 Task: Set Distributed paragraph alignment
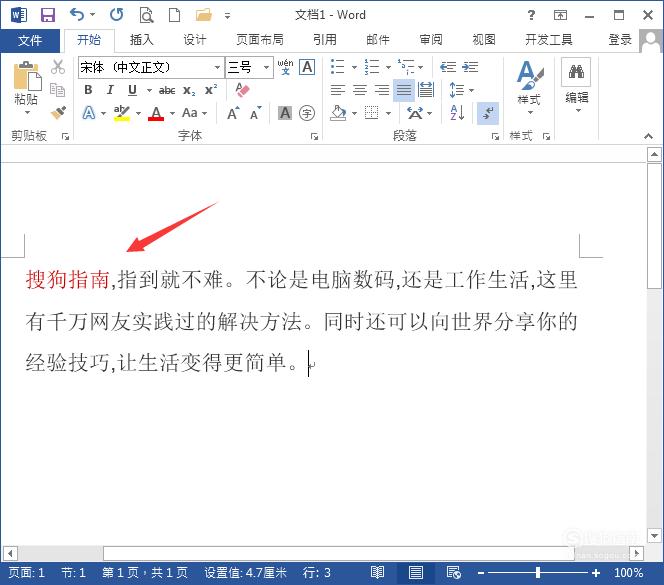(426, 90)
